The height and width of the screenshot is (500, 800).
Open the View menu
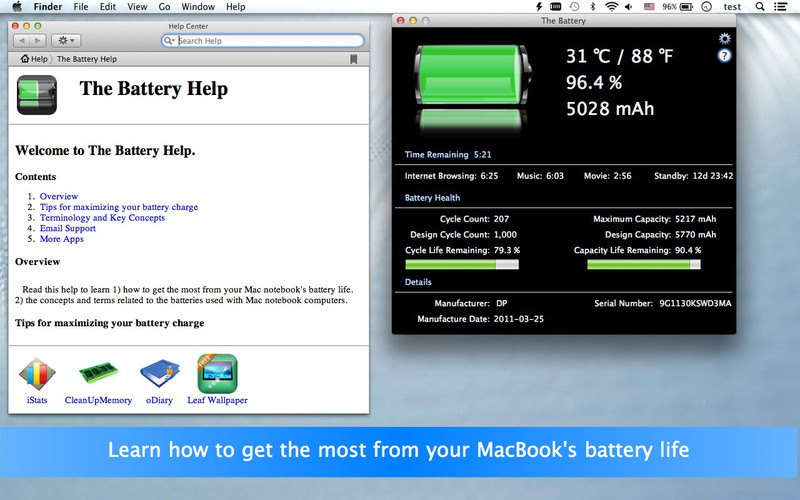[x=137, y=7]
